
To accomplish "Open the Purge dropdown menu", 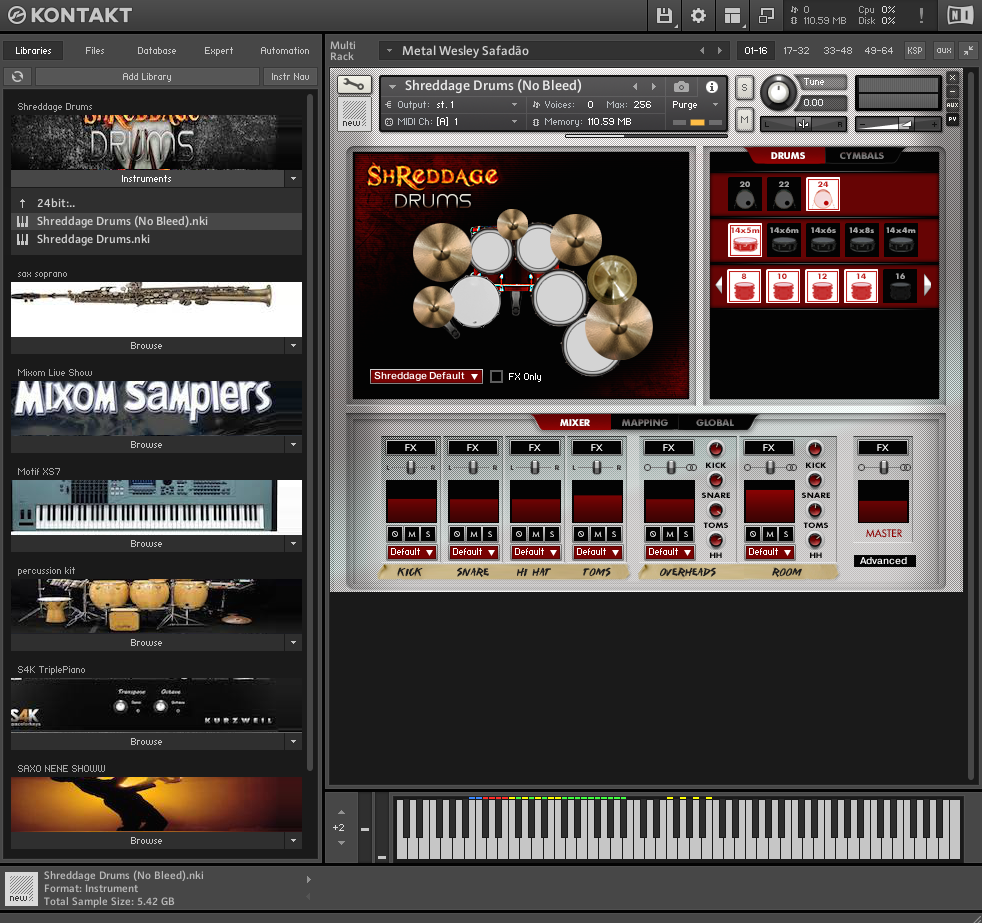I will click(695, 105).
